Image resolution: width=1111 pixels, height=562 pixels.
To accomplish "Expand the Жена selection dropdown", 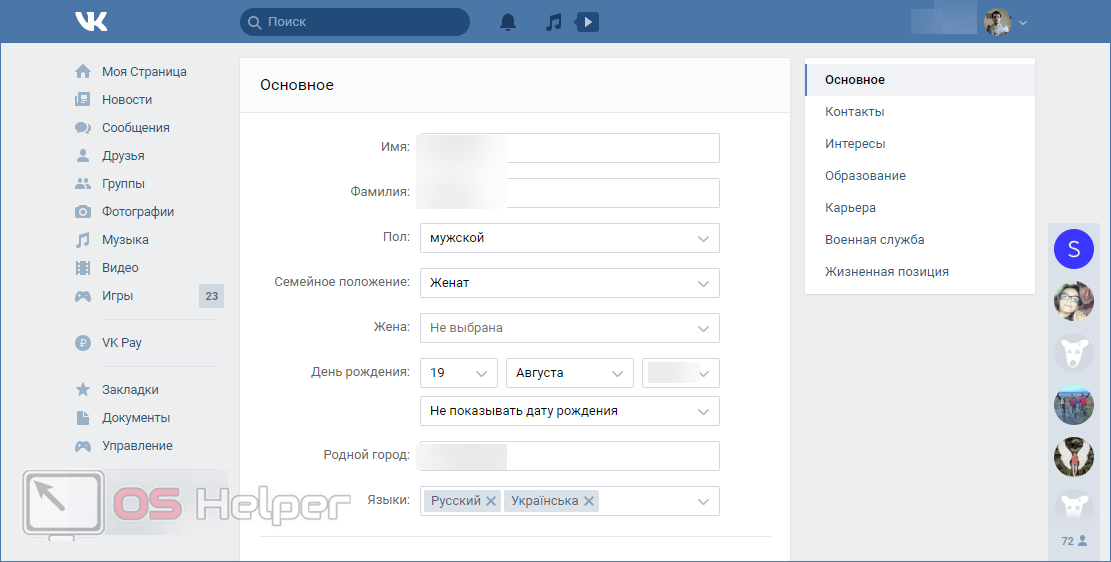I will tap(569, 328).
